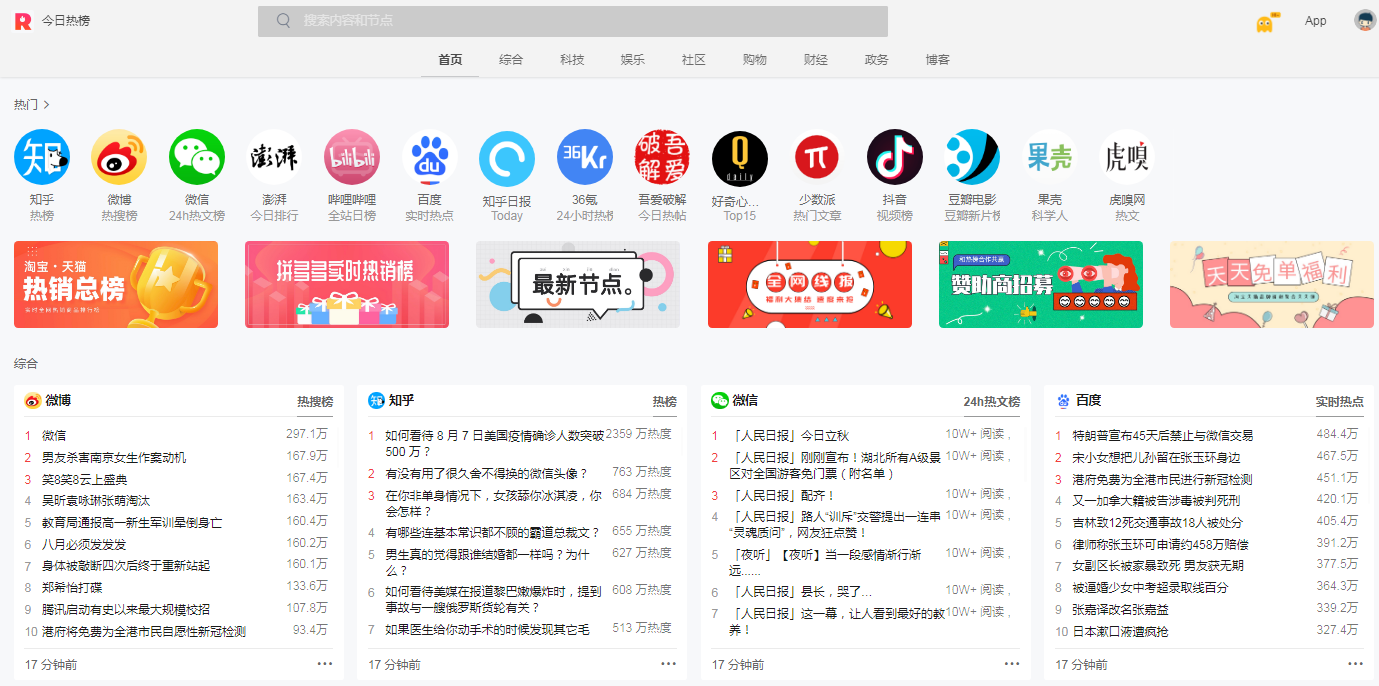
Task: Click the 知乎 logo in the card header
Action: point(376,401)
